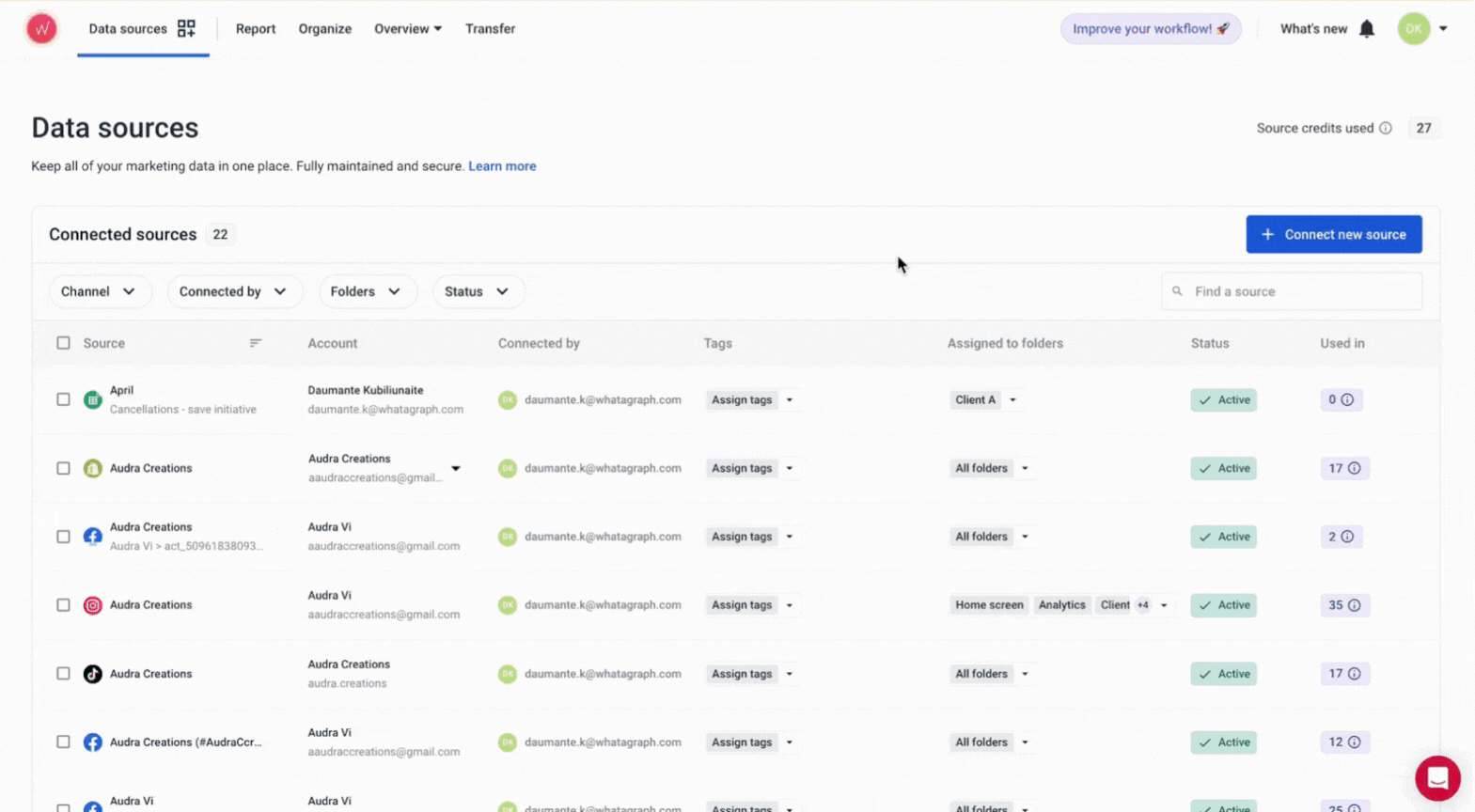The width and height of the screenshot is (1475, 812).
Task: Tick the checkbox for the April source
Action: click(x=63, y=399)
